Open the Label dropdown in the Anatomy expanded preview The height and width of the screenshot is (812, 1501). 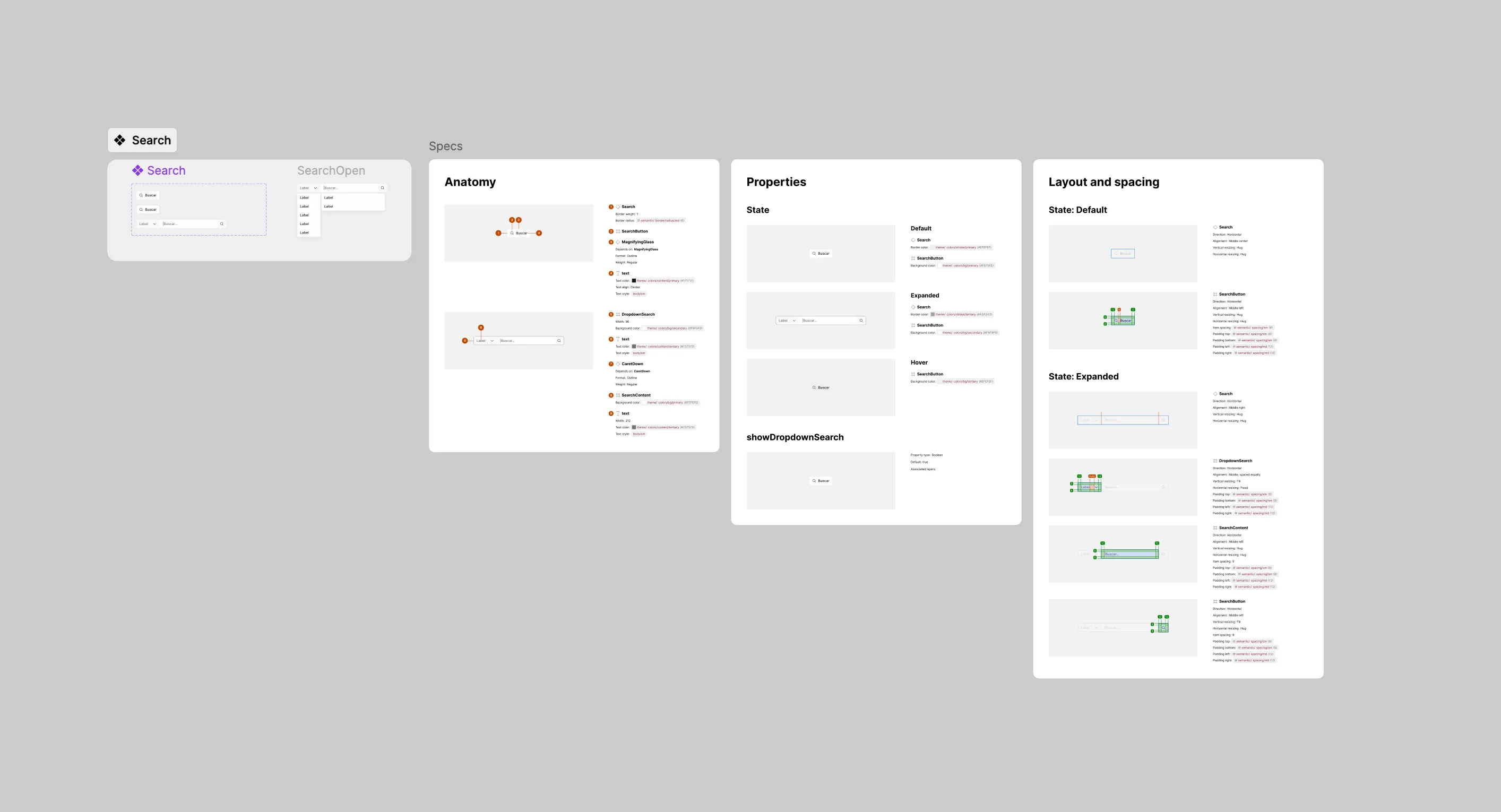485,341
